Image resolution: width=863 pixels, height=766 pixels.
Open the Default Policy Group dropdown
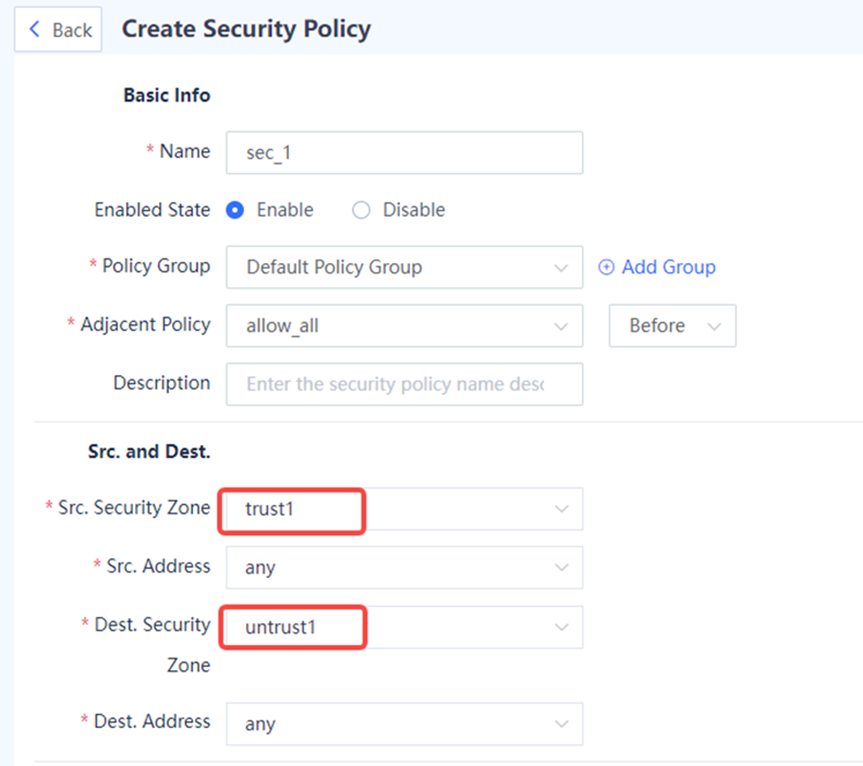point(404,267)
